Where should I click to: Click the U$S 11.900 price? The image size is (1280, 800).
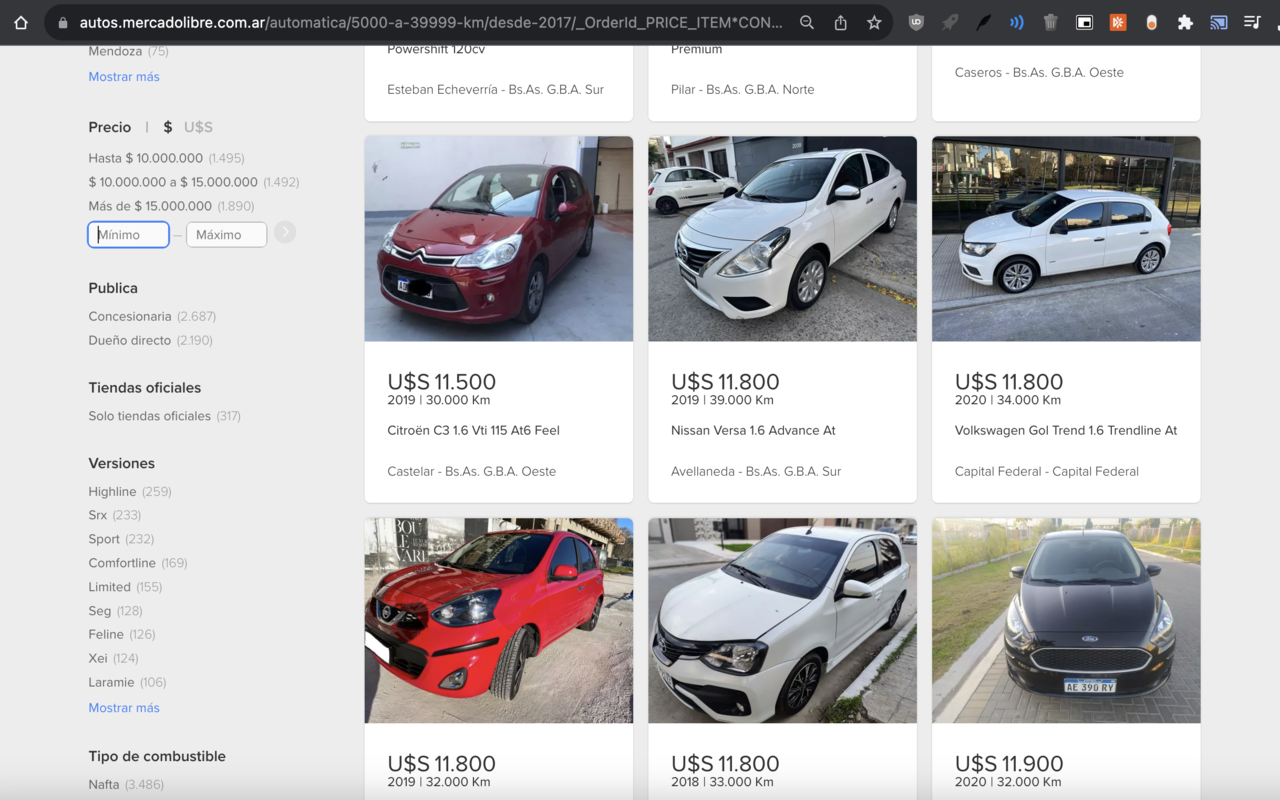pyautogui.click(x=1009, y=763)
